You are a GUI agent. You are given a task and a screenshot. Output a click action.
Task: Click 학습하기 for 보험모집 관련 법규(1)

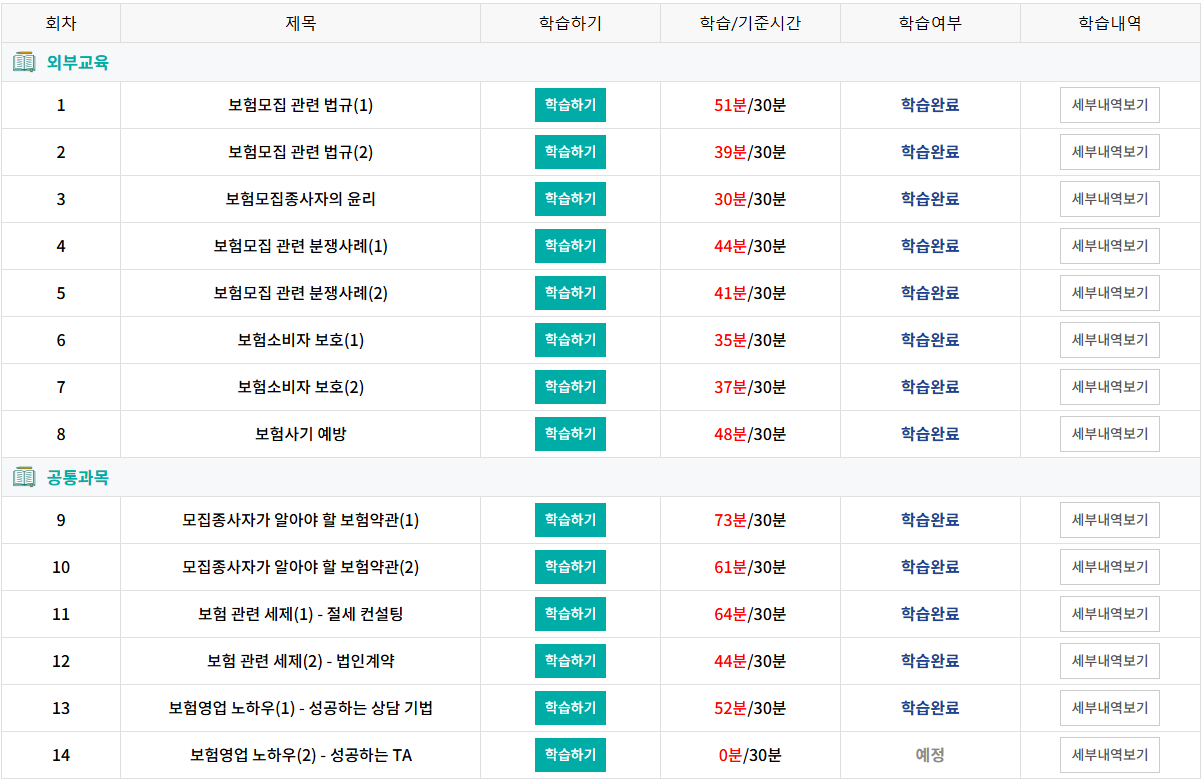tap(570, 105)
